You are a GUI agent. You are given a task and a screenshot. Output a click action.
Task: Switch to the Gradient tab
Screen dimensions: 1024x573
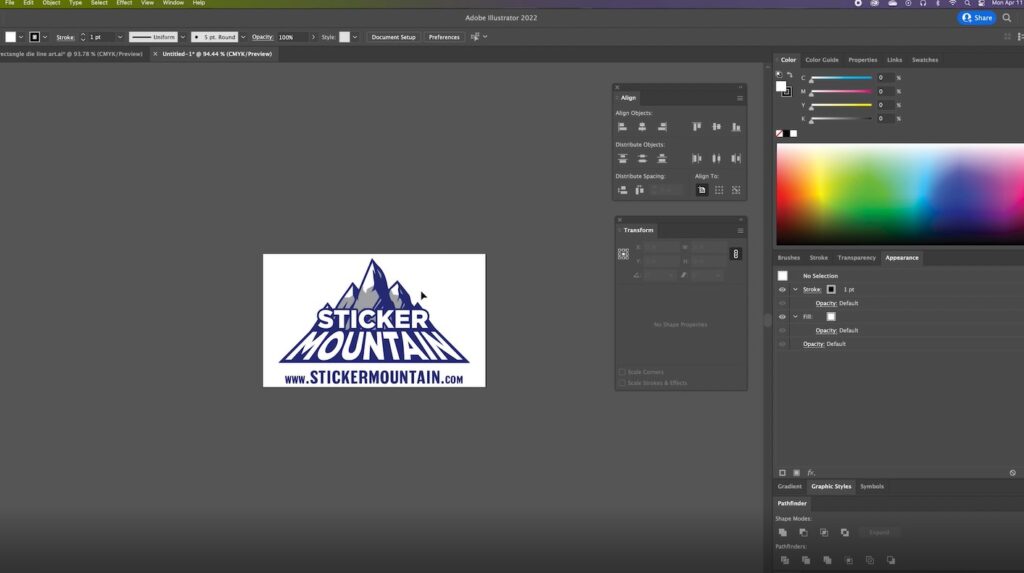pyautogui.click(x=790, y=486)
